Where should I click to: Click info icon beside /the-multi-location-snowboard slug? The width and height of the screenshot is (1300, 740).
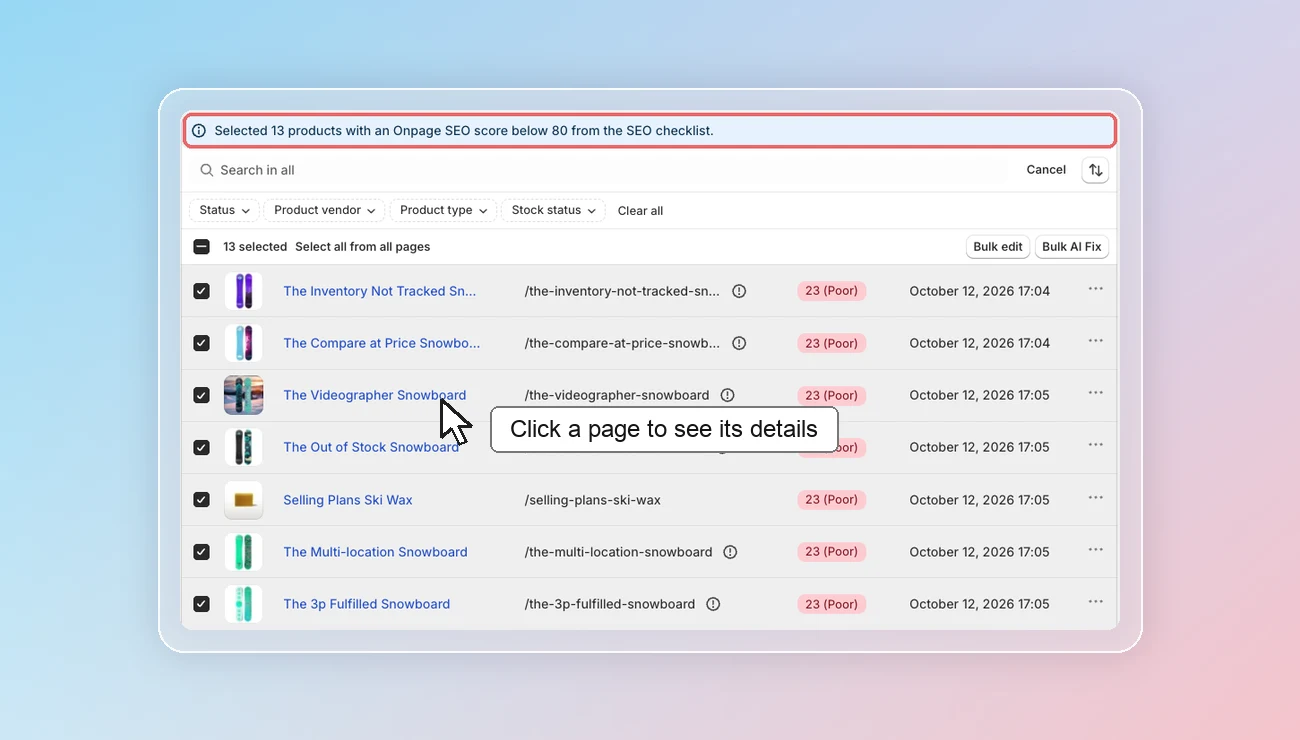(x=730, y=552)
